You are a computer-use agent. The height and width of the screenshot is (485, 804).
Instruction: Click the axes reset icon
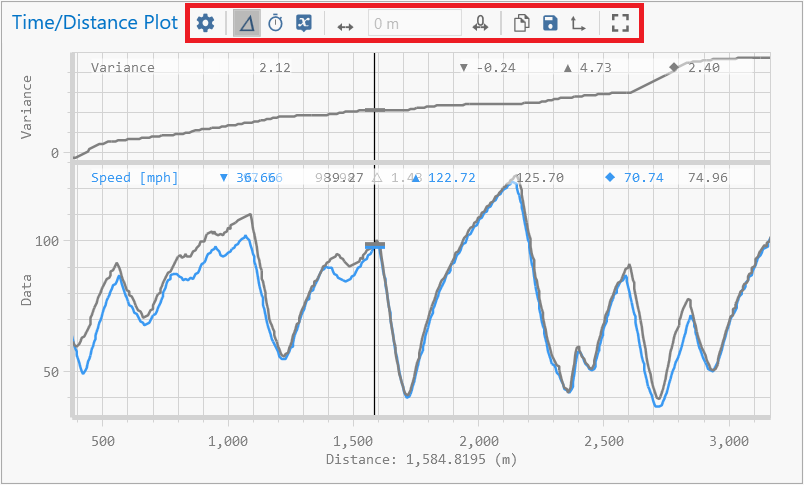579,23
